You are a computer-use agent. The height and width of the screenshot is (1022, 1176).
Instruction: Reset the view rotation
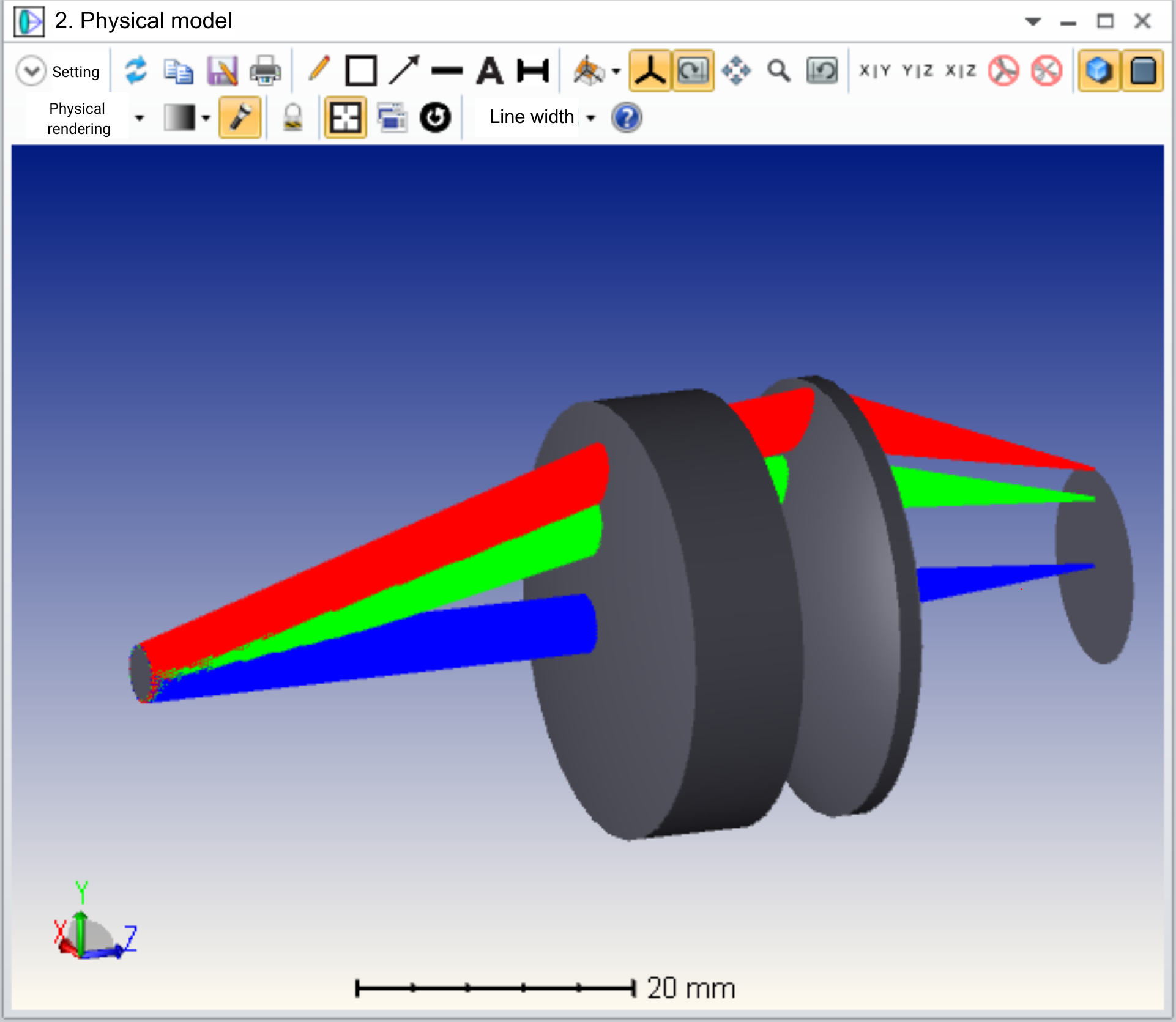(x=436, y=117)
